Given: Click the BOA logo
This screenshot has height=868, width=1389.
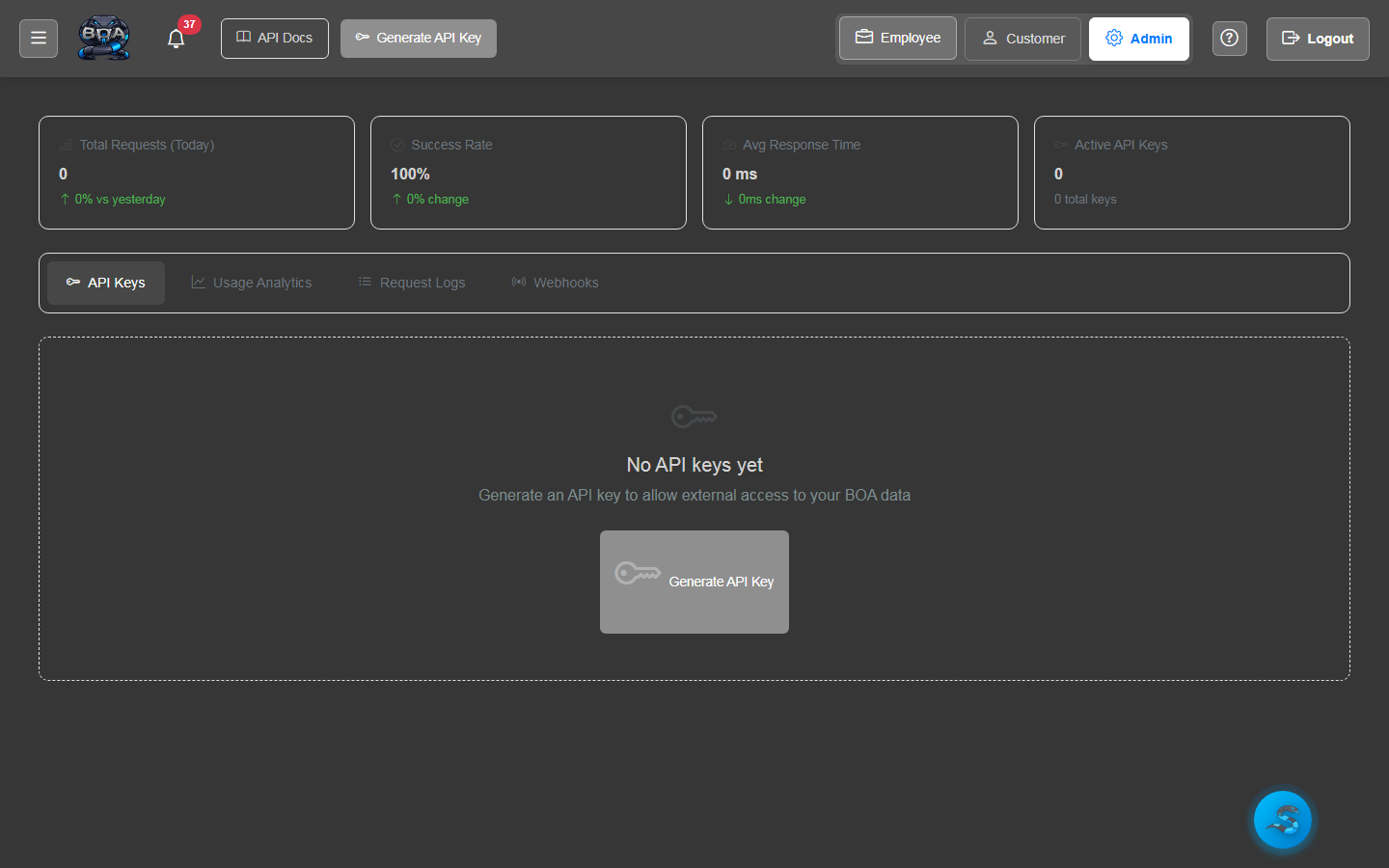Looking at the screenshot, I should (103, 38).
